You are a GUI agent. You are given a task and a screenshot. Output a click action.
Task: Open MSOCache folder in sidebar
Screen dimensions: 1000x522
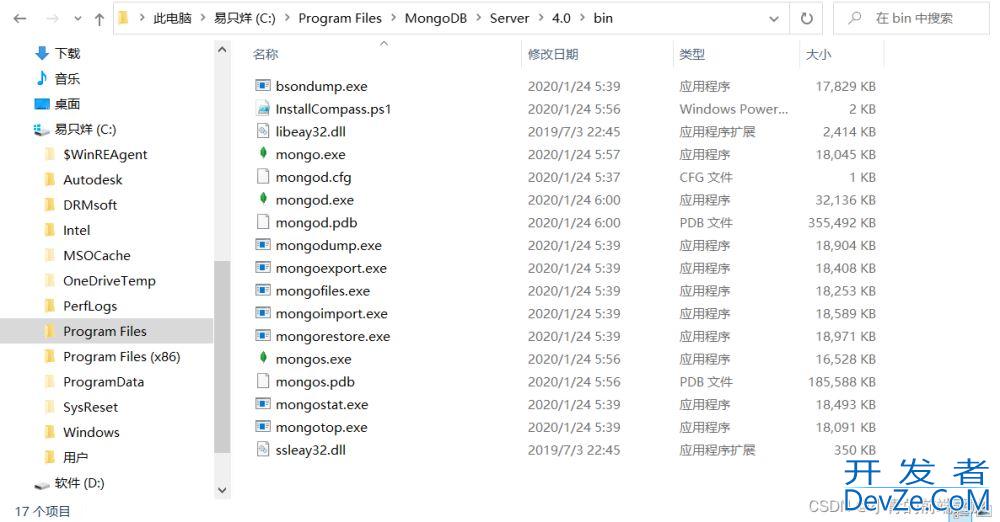pyautogui.click(x=97, y=255)
